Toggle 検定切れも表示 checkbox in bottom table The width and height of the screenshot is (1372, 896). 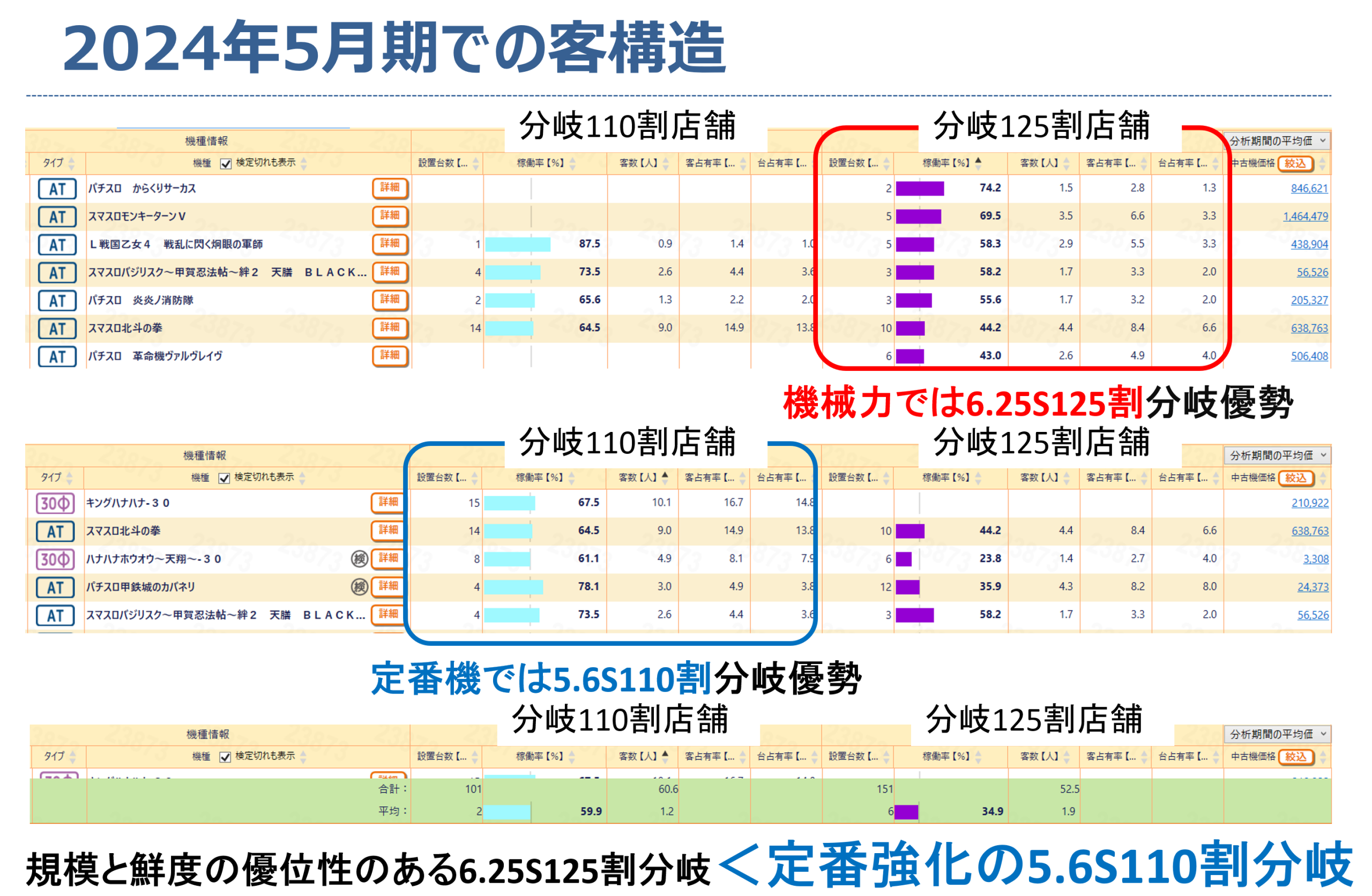point(226,757)
